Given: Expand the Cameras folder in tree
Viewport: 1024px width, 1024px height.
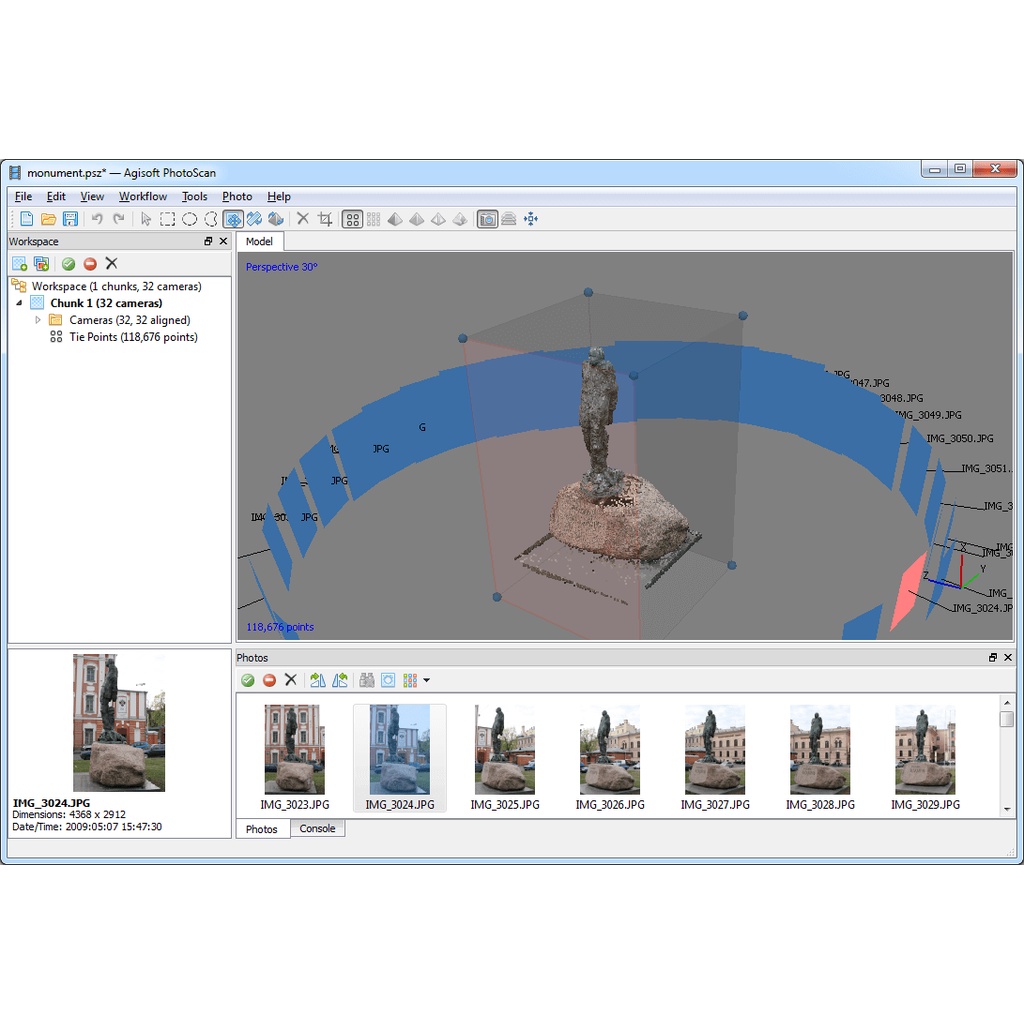Looking at the screenshot, I should [x=38, y=320].
